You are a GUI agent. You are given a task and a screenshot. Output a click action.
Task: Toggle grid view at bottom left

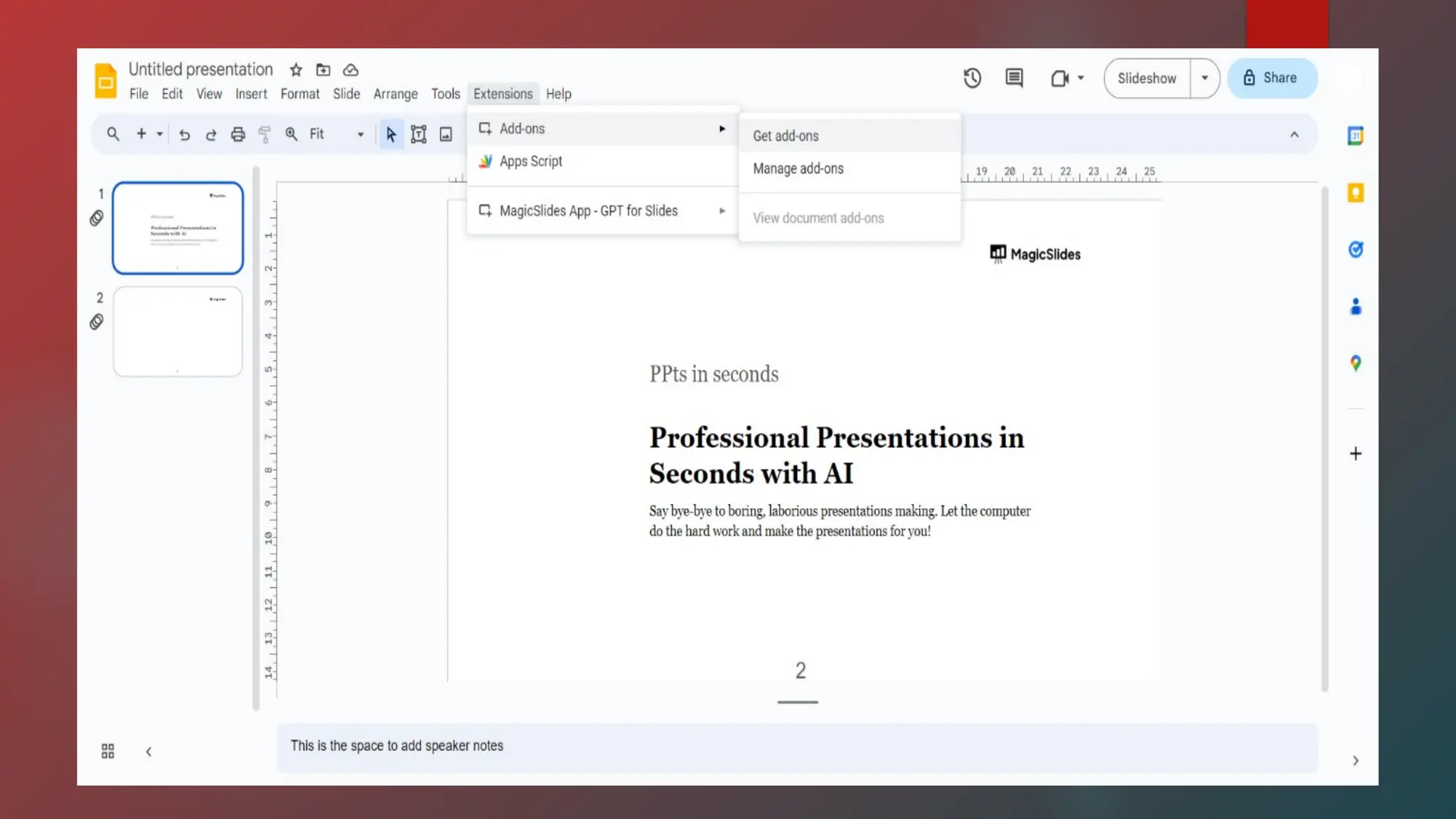[108, 751]
